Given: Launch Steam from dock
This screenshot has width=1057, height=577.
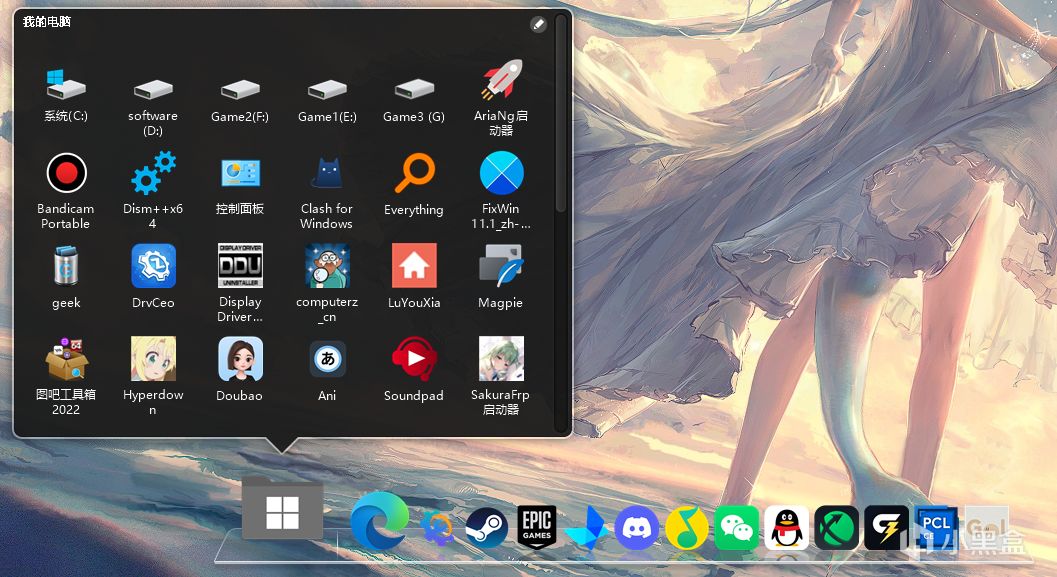Looking at the screenshot, I should click(x=487, y=526).
